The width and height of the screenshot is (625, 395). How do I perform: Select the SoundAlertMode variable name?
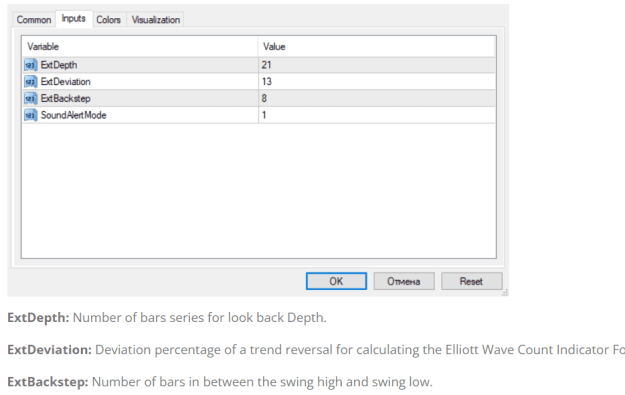(x=74, y=115)
